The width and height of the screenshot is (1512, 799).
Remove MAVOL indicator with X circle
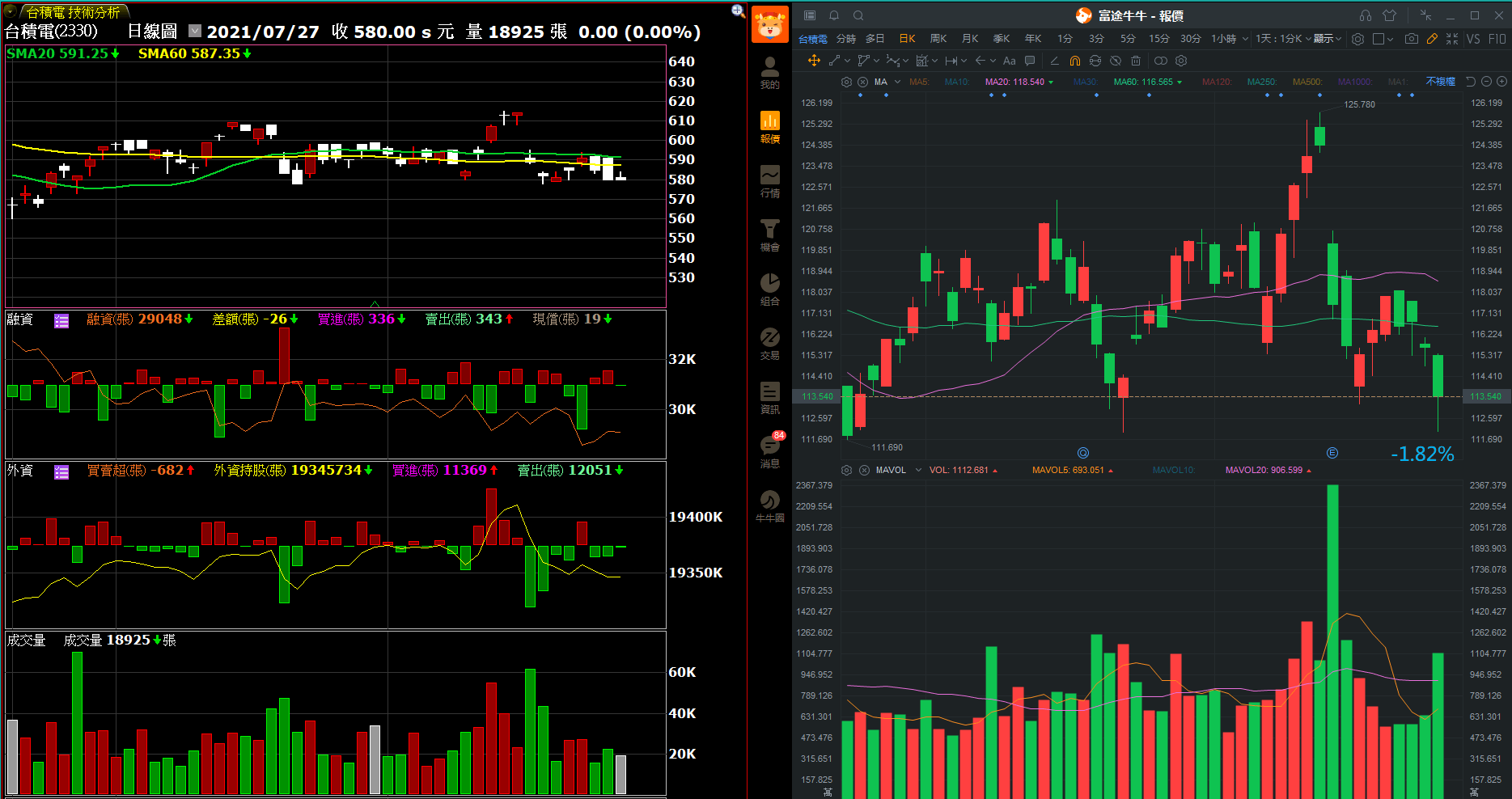863,470
